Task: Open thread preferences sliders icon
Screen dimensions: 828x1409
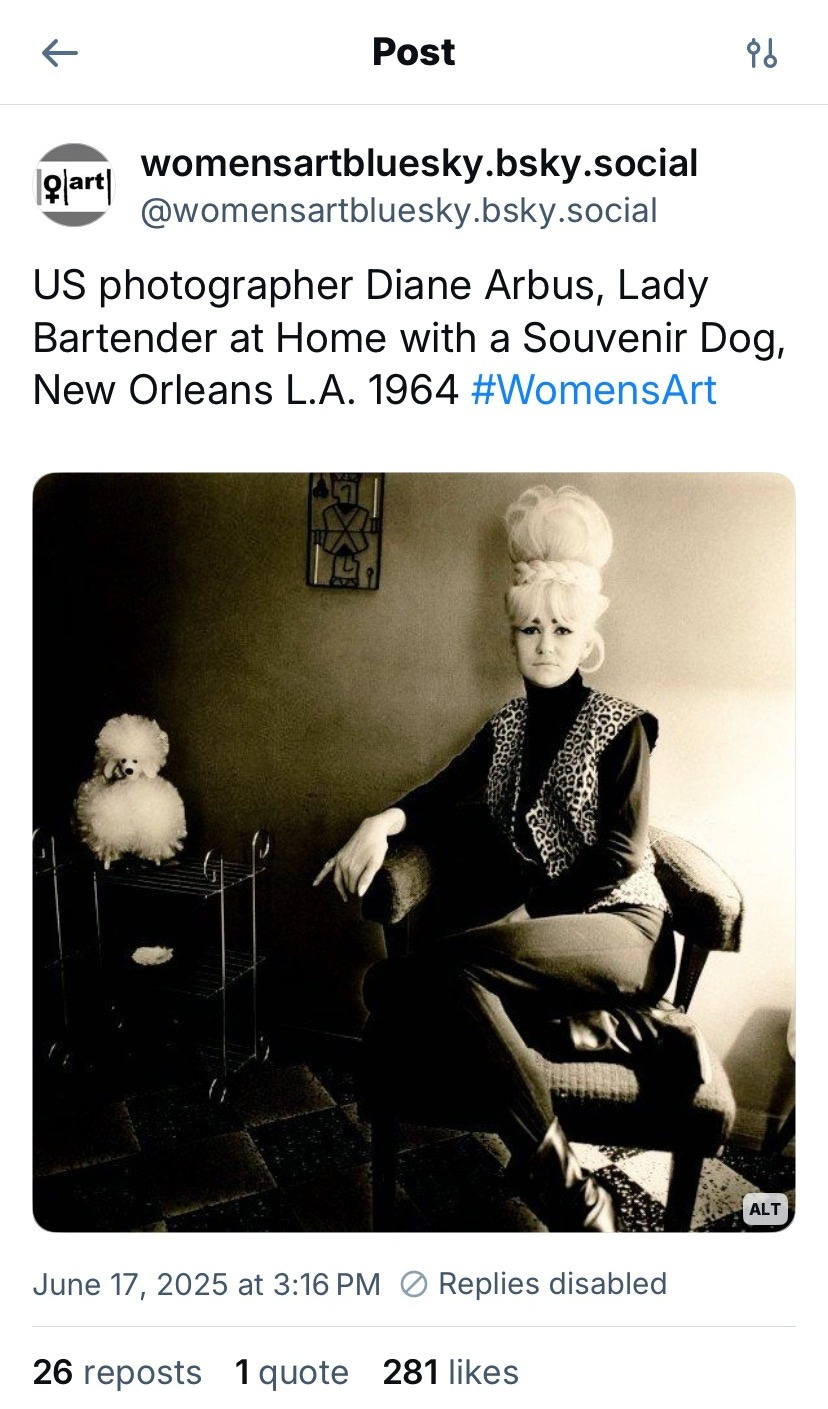Action: [x=762, y=53]
